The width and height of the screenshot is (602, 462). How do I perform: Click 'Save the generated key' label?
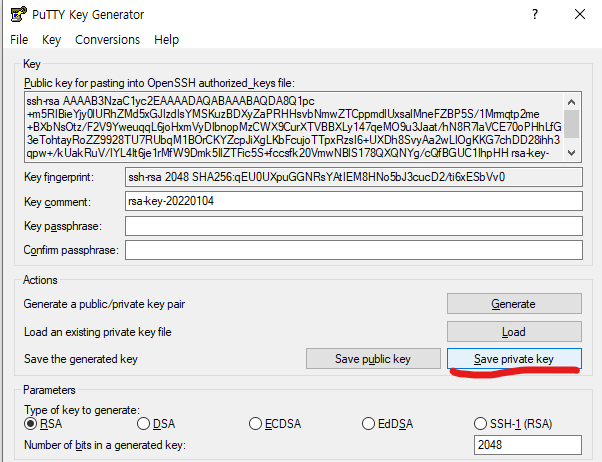pyautogui.click(x=81, y=359)
